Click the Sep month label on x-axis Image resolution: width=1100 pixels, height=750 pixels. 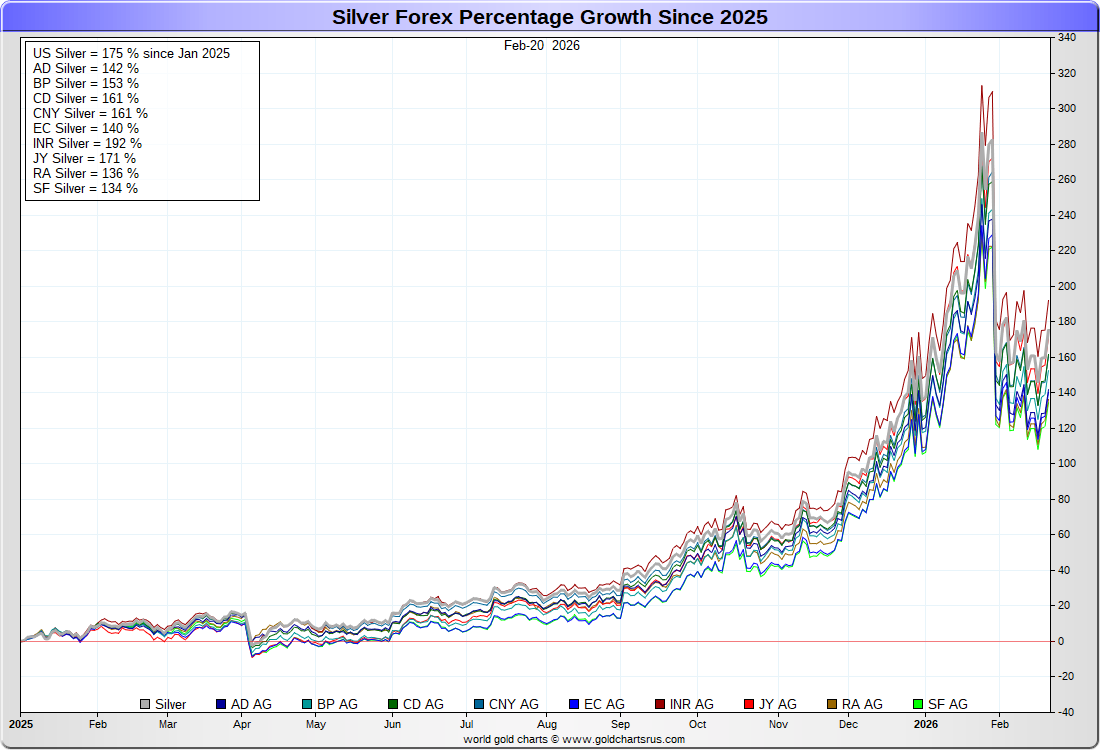[620, 723]
